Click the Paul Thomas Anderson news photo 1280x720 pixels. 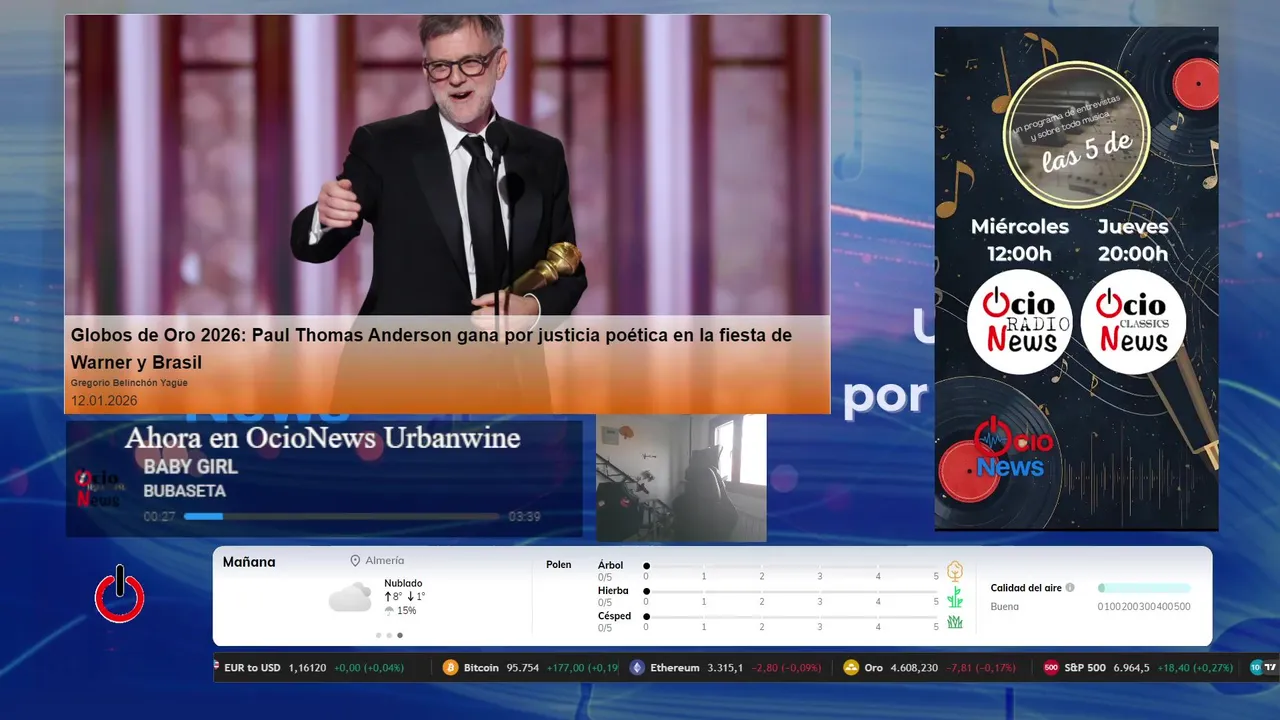(447, 165)
